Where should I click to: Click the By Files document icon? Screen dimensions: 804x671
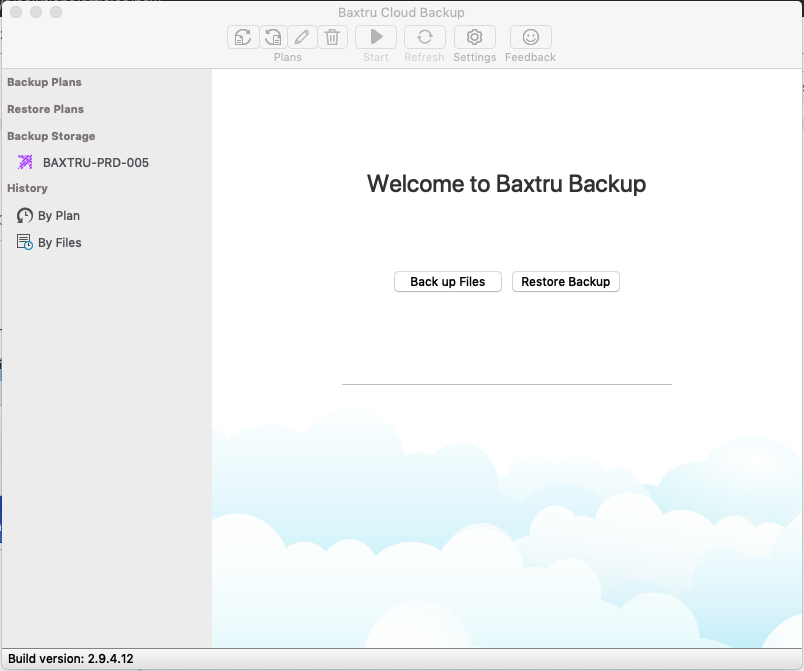[25, 242]
